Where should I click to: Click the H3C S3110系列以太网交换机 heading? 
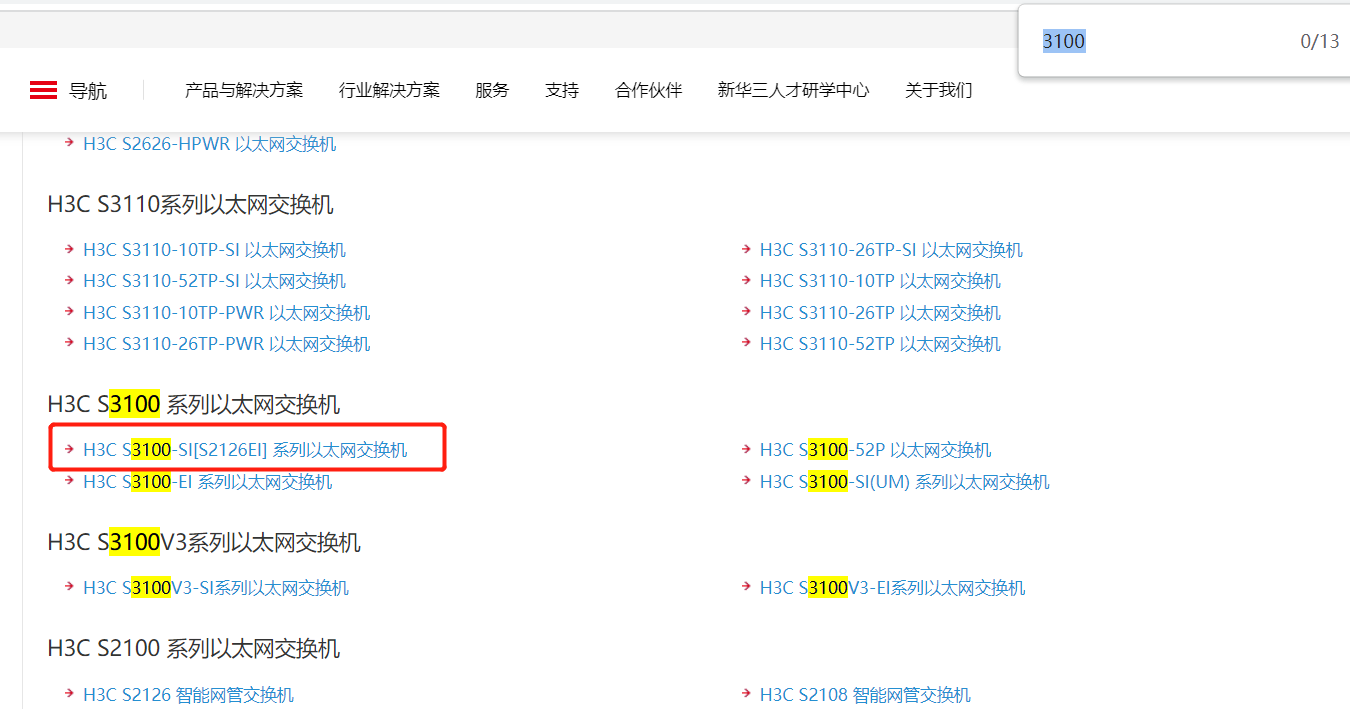pyautogui.click(x=190, y=205)
